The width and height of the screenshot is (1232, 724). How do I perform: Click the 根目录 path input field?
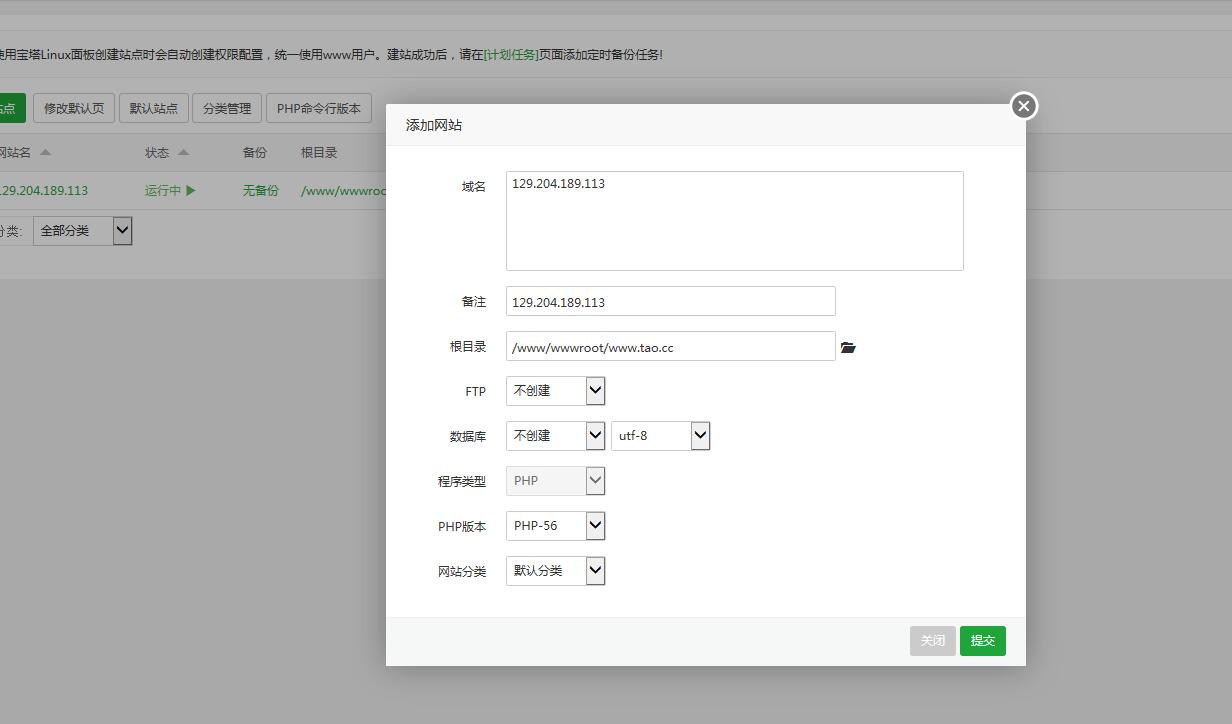pyautogui.click(x=670, y=347)
